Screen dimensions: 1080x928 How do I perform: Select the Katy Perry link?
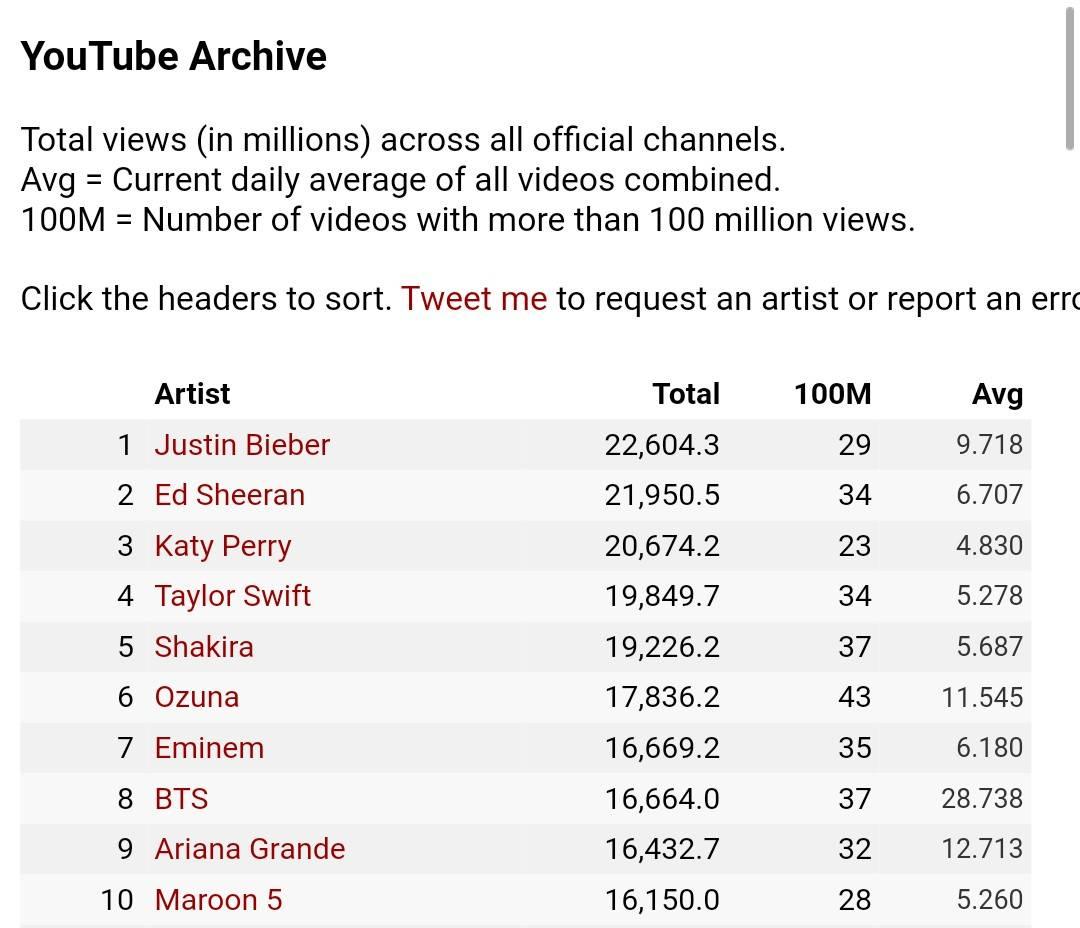[x=222, y=546]
